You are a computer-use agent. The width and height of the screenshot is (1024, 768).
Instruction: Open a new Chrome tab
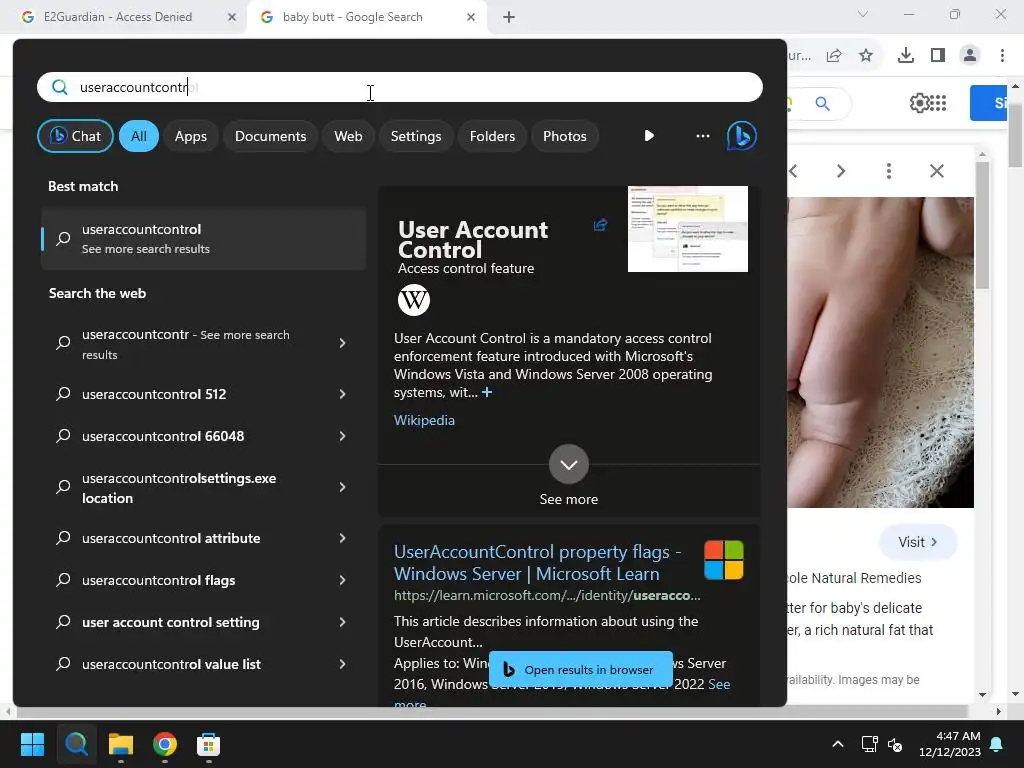tap(509, 17)
